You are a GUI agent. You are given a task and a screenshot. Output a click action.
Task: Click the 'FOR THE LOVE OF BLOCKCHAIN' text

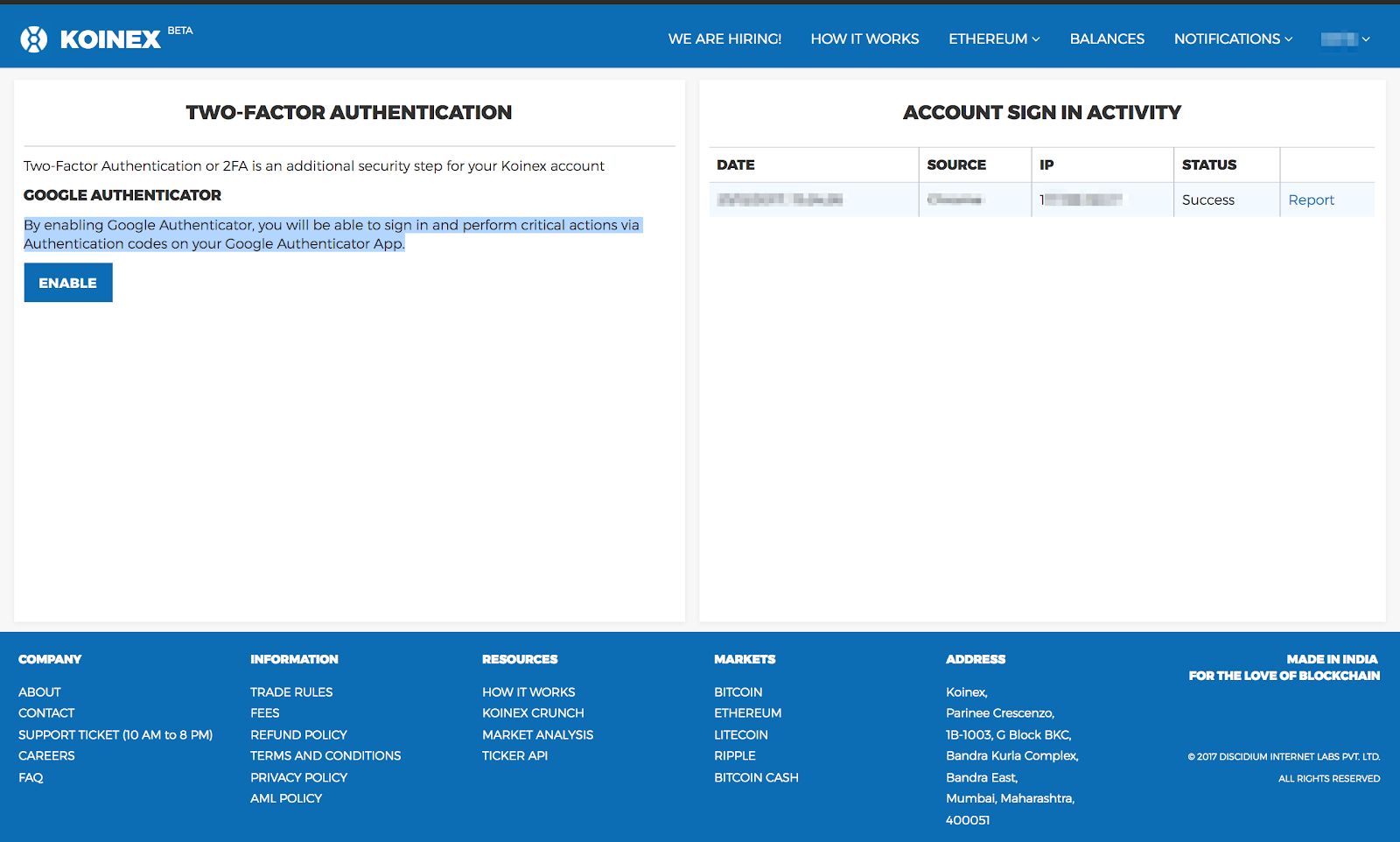pyautogui.click(x=1284, y=676)
